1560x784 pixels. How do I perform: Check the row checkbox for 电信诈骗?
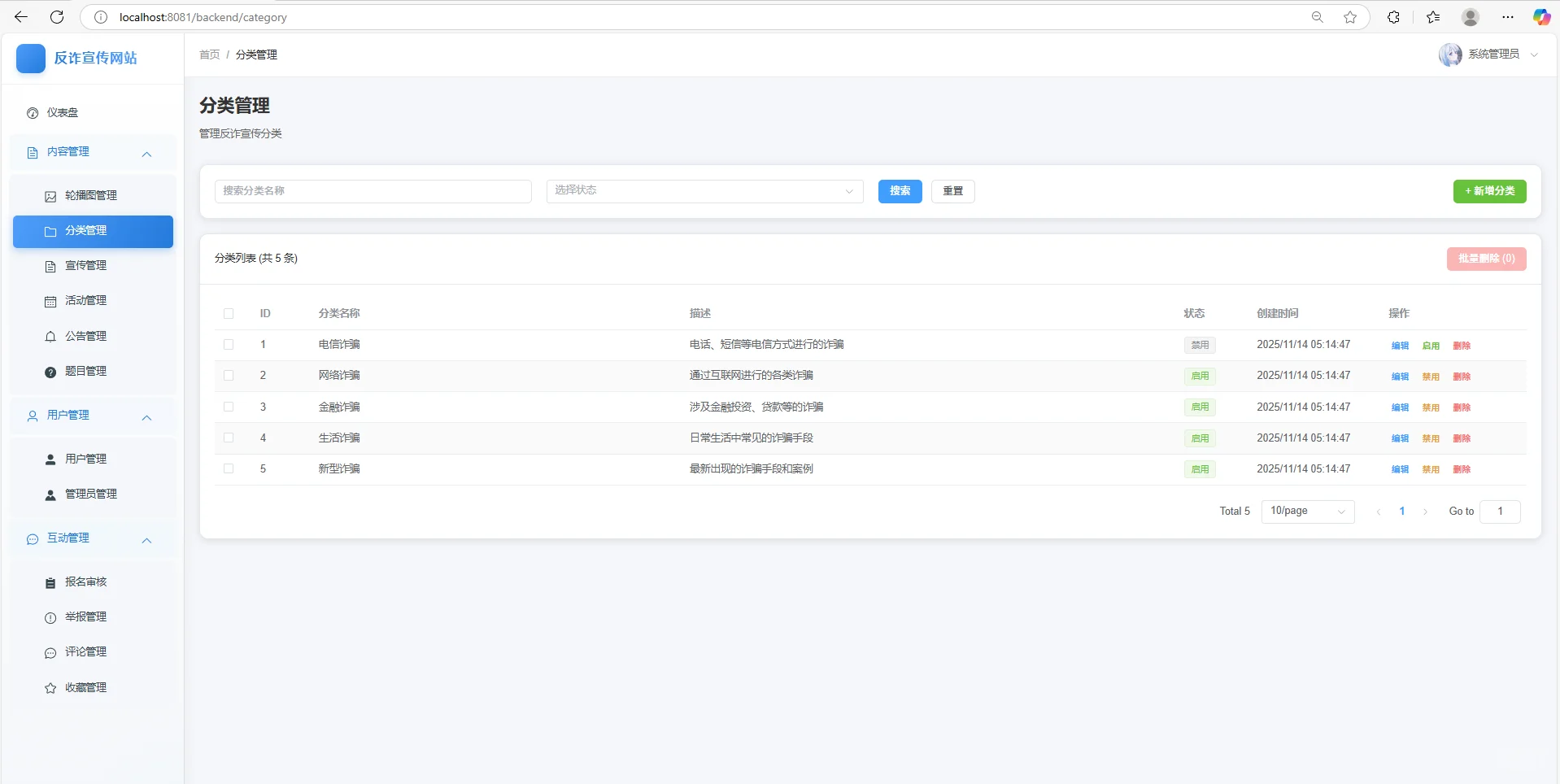tap(228, 344)
